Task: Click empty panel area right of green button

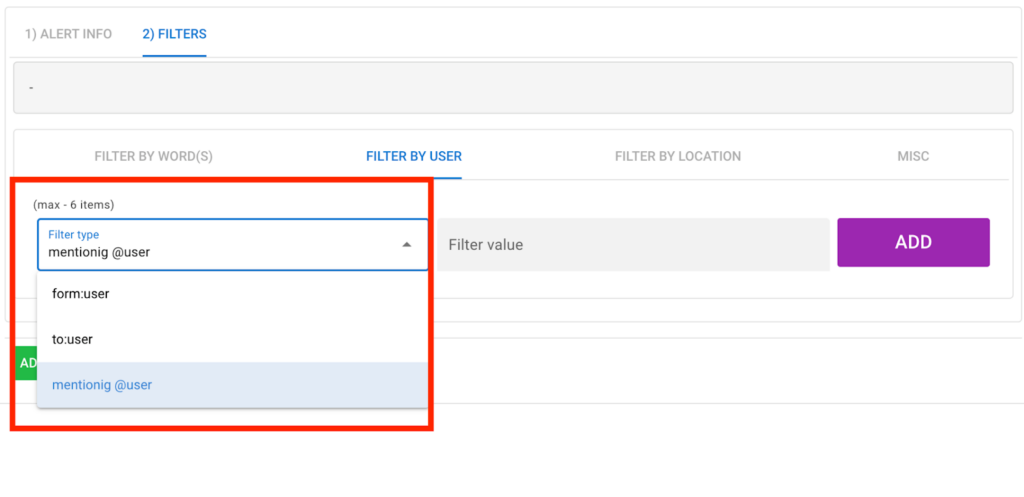Action: 700,370
